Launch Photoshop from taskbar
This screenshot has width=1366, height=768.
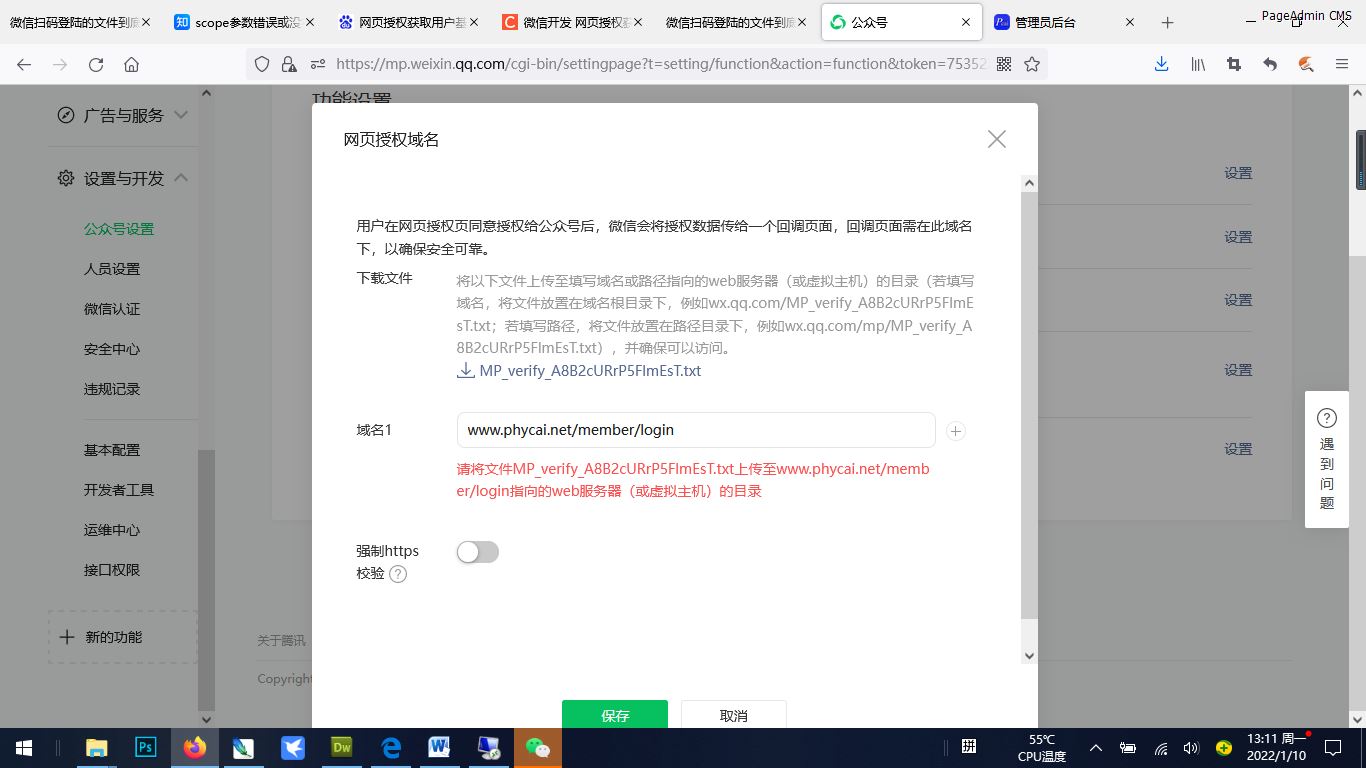146,748
